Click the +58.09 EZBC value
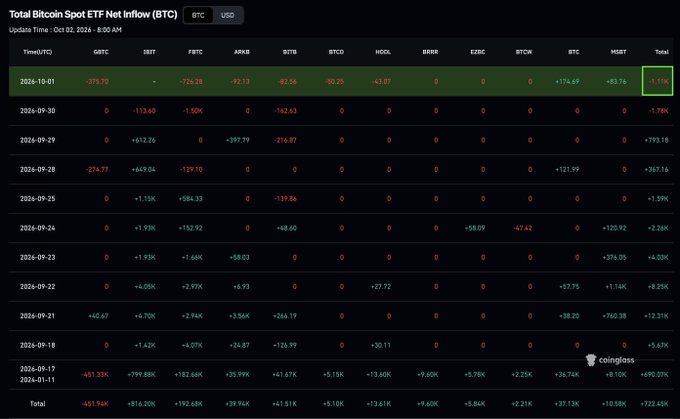Screen dimensions: 680x419 (x=475, y=228)
